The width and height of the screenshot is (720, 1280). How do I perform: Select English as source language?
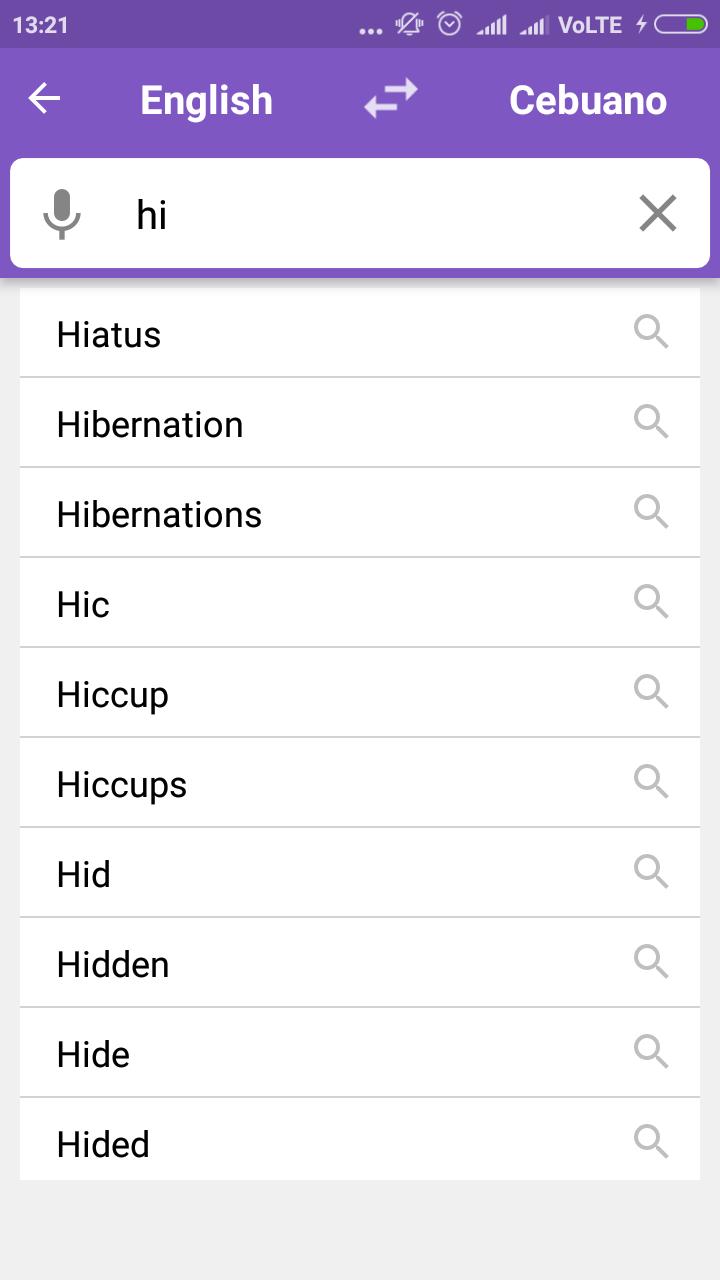pos(206,100)
